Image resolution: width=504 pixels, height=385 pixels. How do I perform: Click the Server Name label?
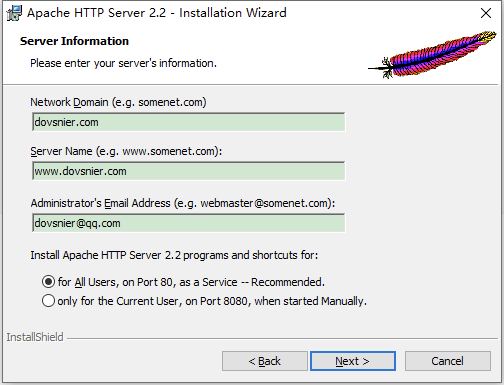(x=126, y=151)
